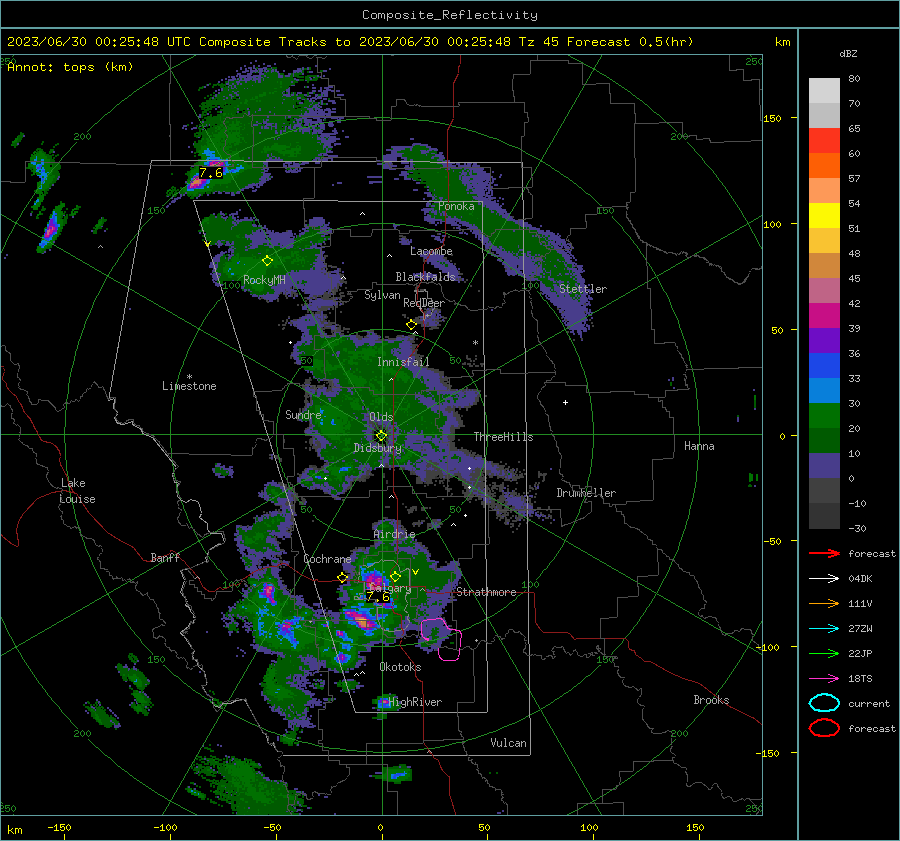The image size is (900, 841).
Task: Click the 100 tick on the right km axis
Action: [x=772, y=224]
